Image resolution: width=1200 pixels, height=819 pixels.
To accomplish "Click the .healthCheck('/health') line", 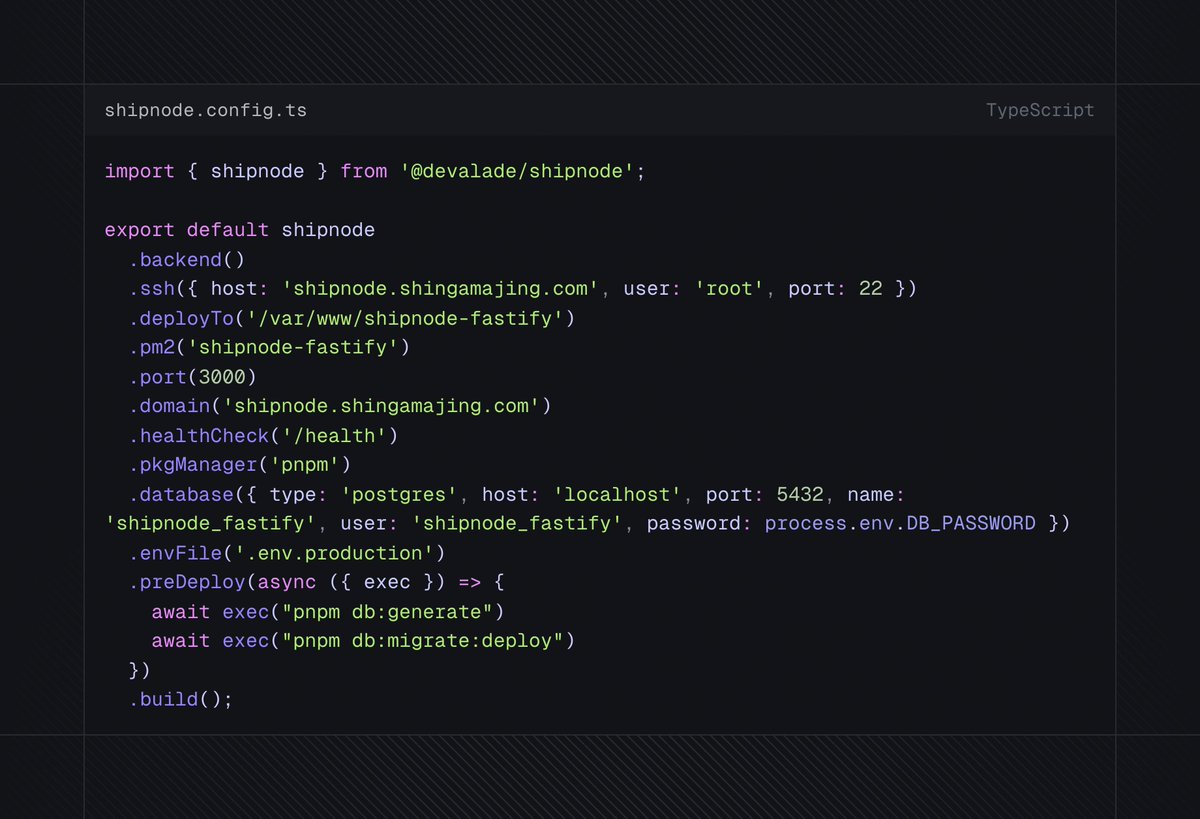I will click(264, 436).
